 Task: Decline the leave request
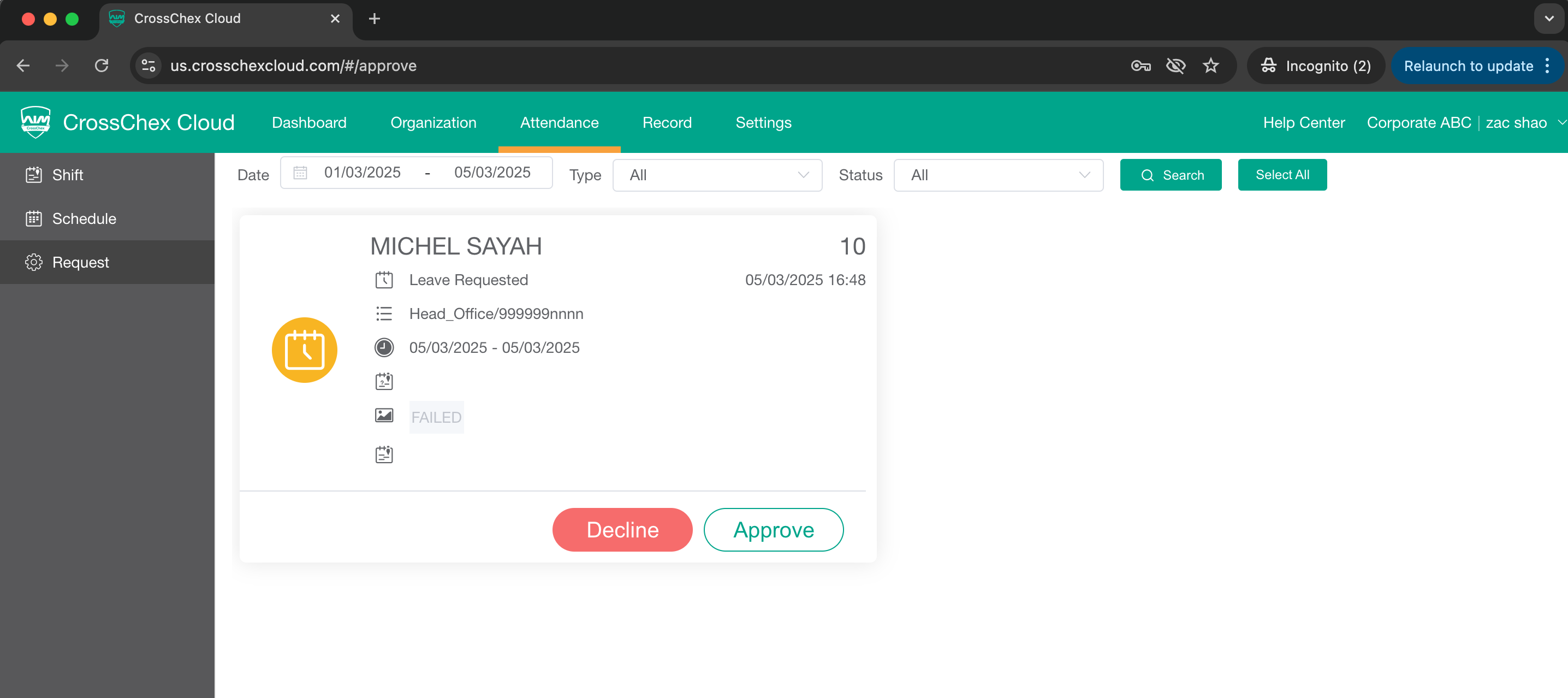[x=622, y=530]
